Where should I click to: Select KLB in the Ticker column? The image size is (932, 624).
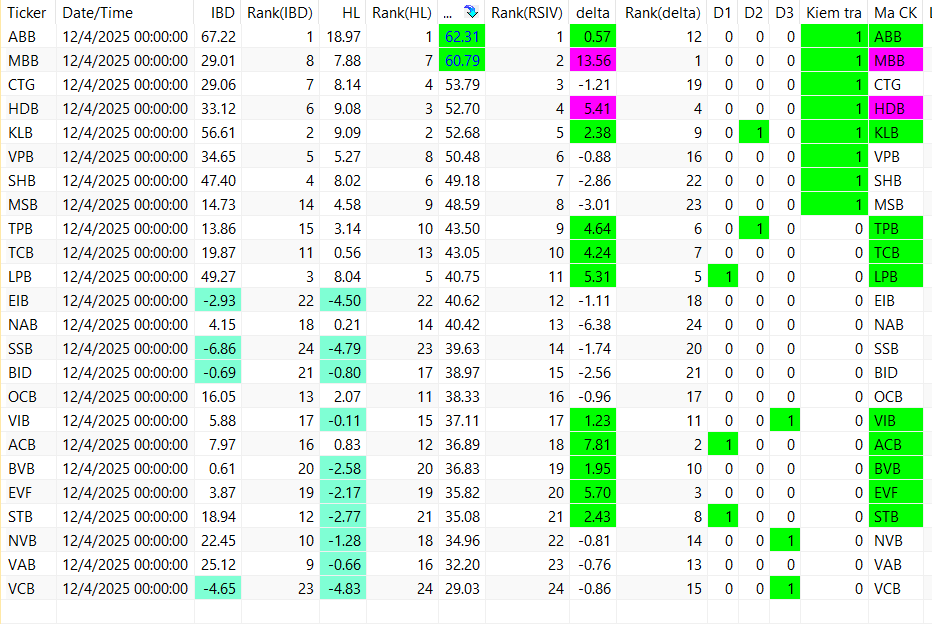[20, 133]
